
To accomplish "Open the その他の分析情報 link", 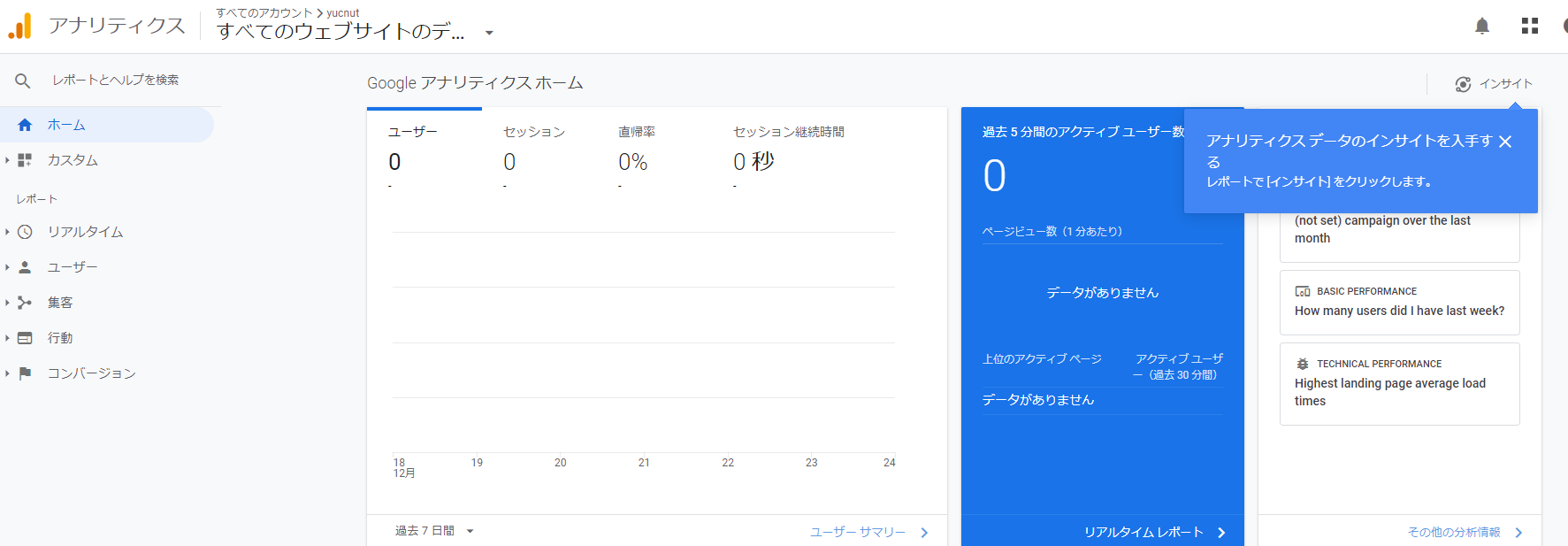I will point(1454,533).
